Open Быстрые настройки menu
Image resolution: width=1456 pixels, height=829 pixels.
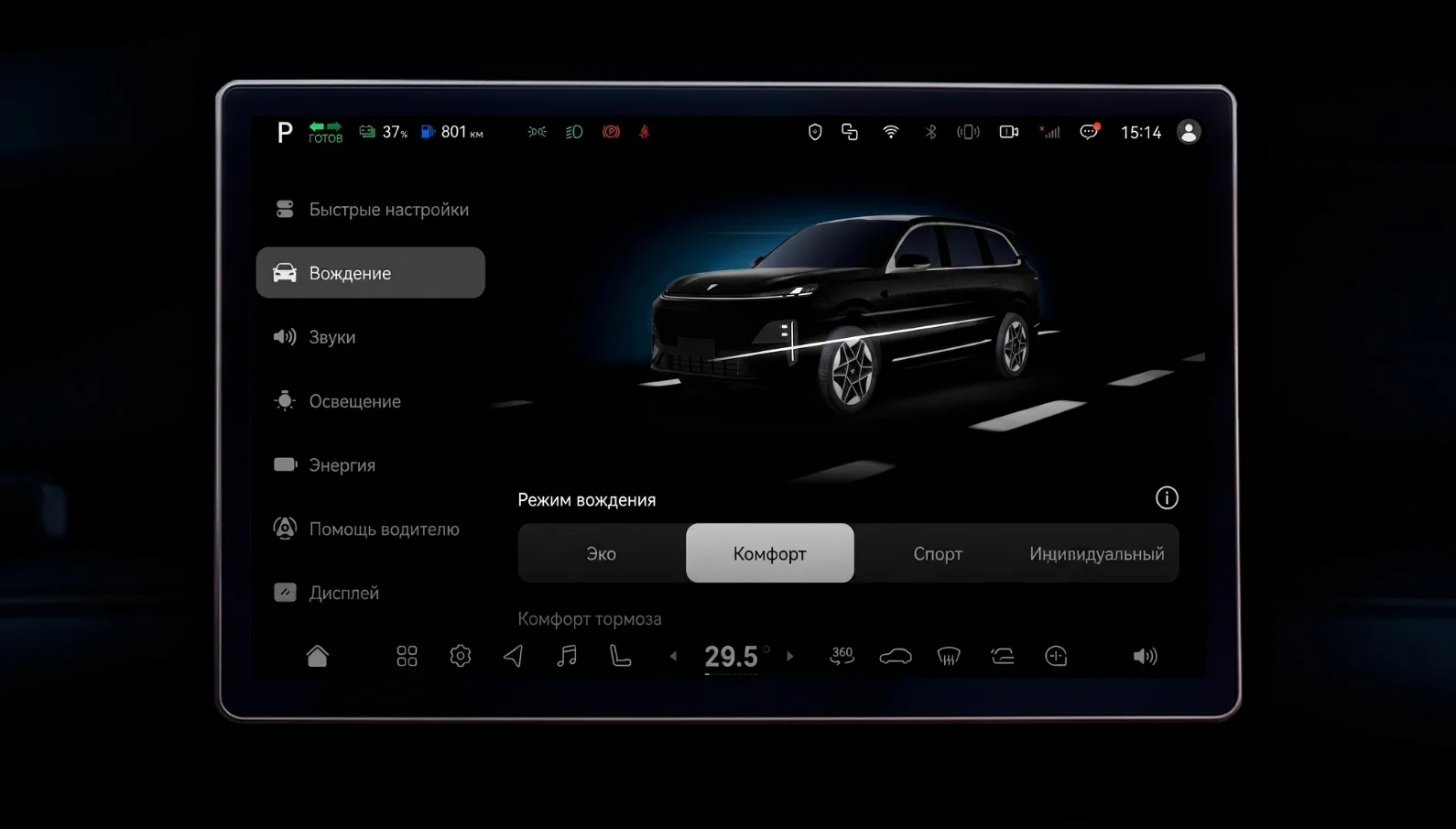(371, 210)
